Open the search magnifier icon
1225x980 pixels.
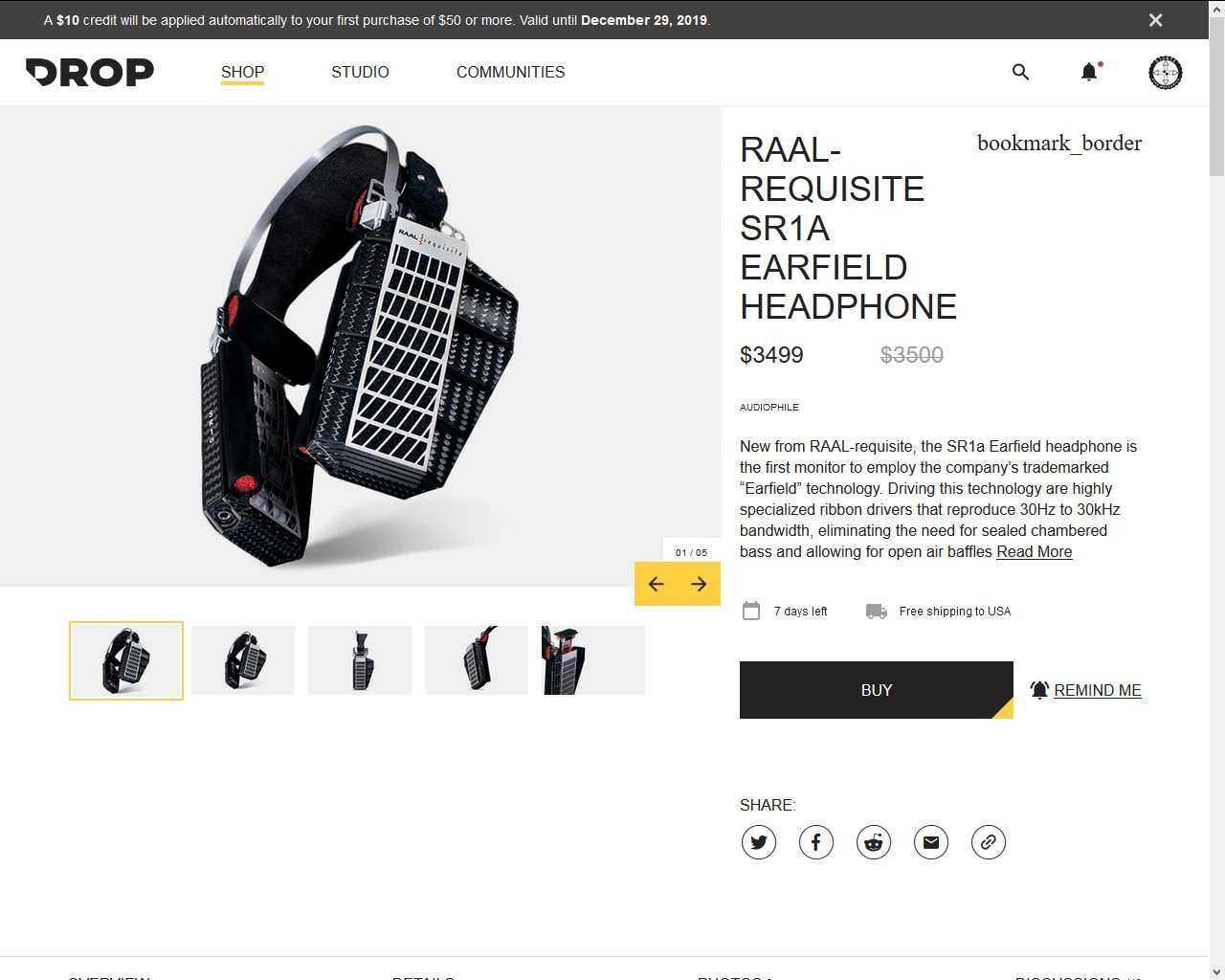(1020, 72)
